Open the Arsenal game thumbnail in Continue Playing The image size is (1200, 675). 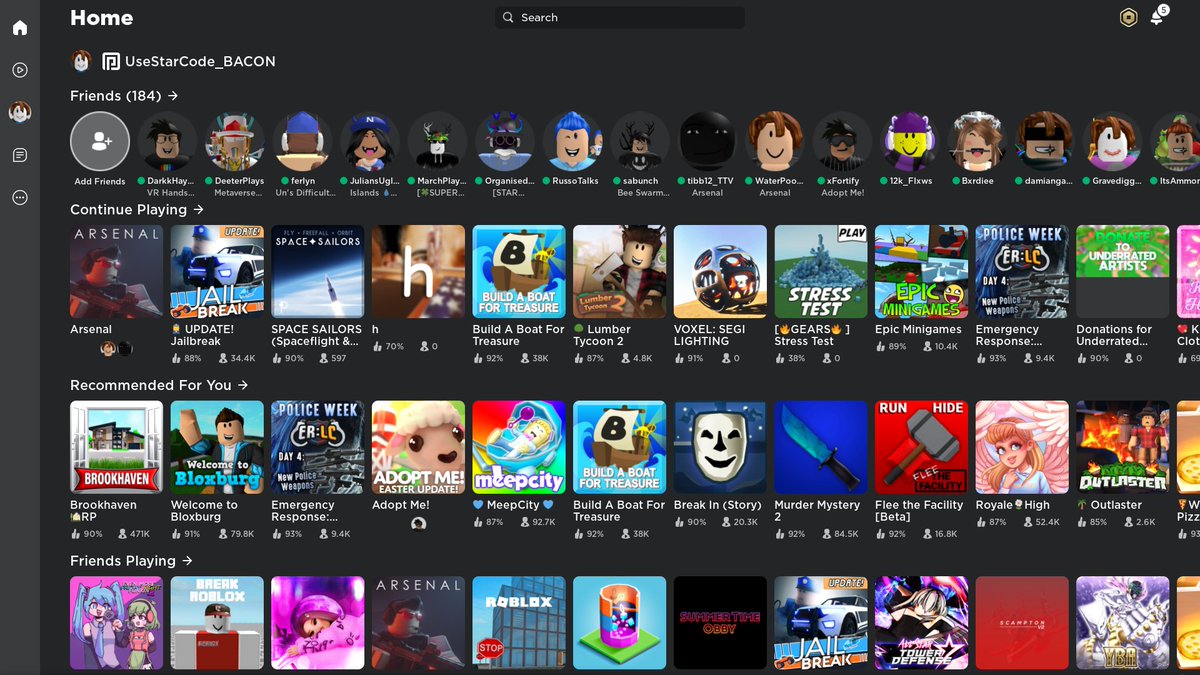coord(116,272)
